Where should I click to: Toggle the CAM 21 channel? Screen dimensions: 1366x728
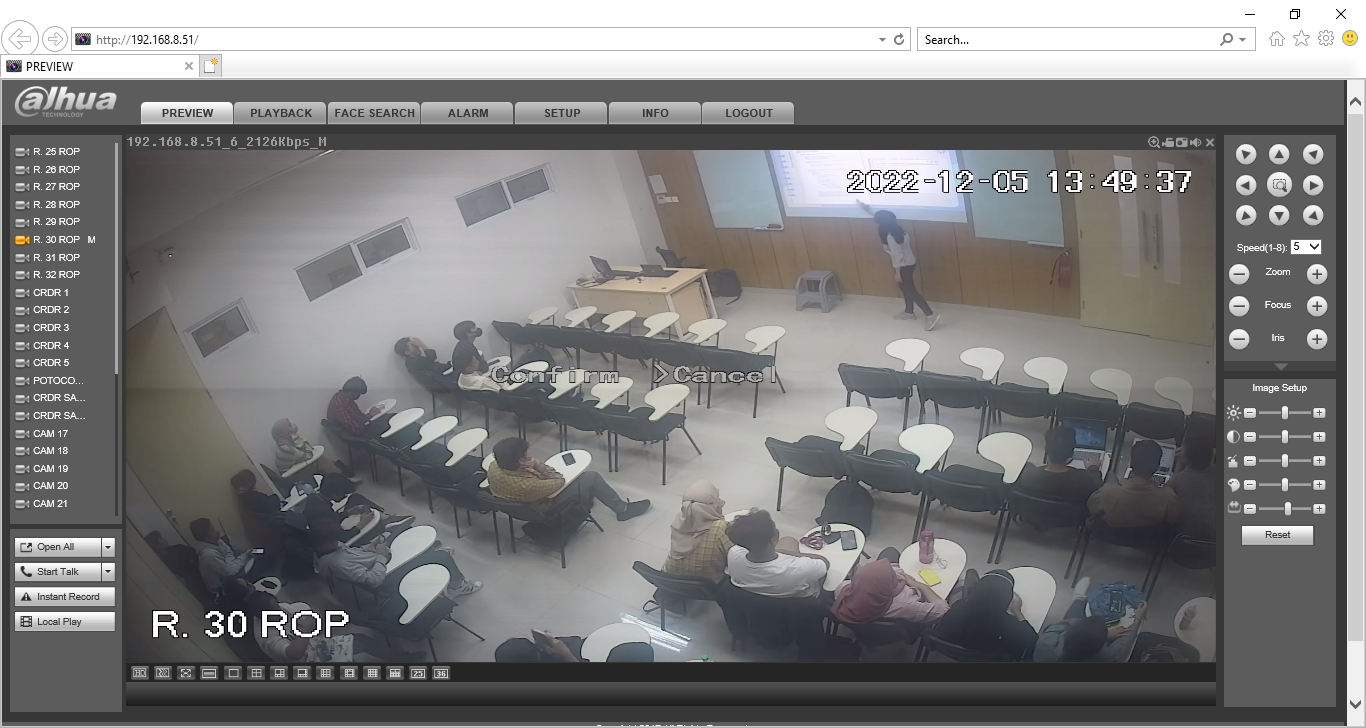[42, 504]
